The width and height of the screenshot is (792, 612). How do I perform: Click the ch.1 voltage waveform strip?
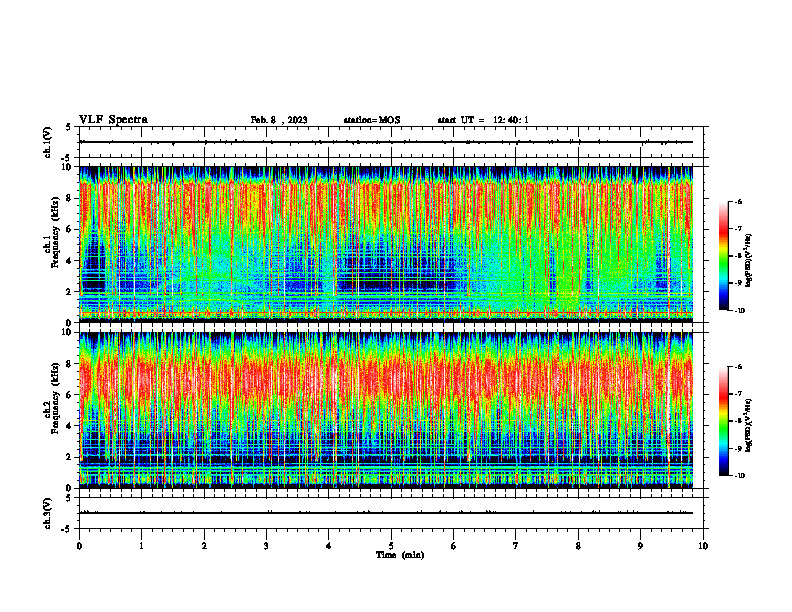click(x=391, y=142)
